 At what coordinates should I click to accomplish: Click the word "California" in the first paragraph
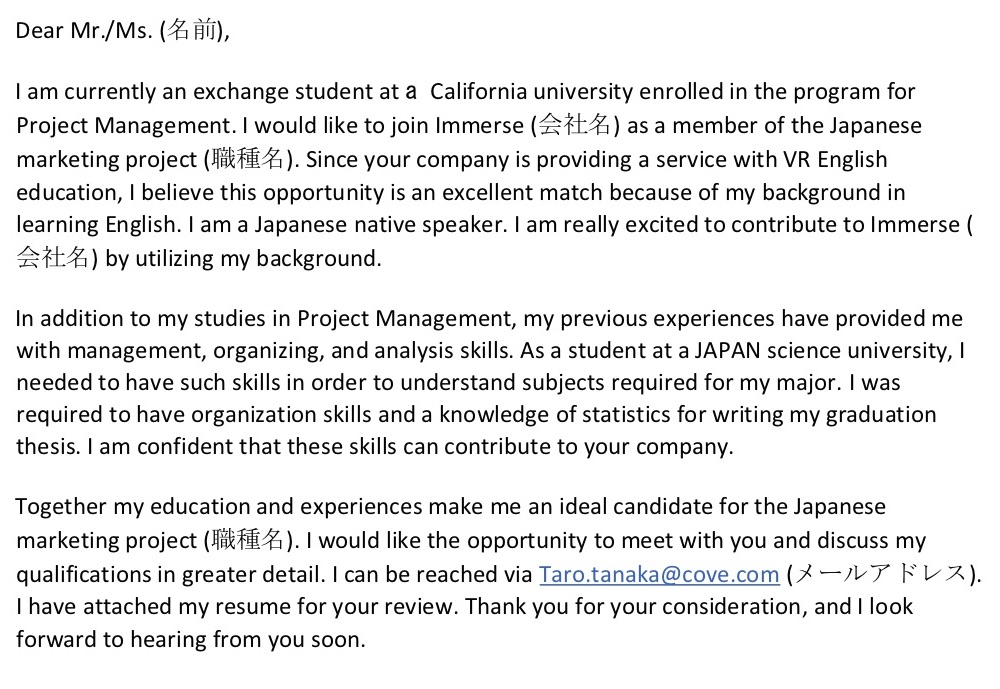pos(486,93)
